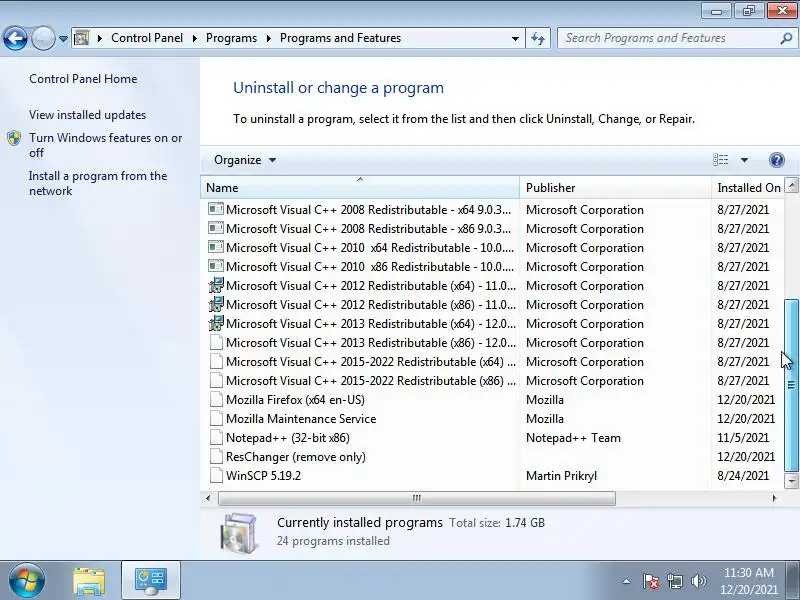Viewport: 800px width, 600px height.
Task: Open Action Center flag tray icon
Action: [x=651, y=581]
